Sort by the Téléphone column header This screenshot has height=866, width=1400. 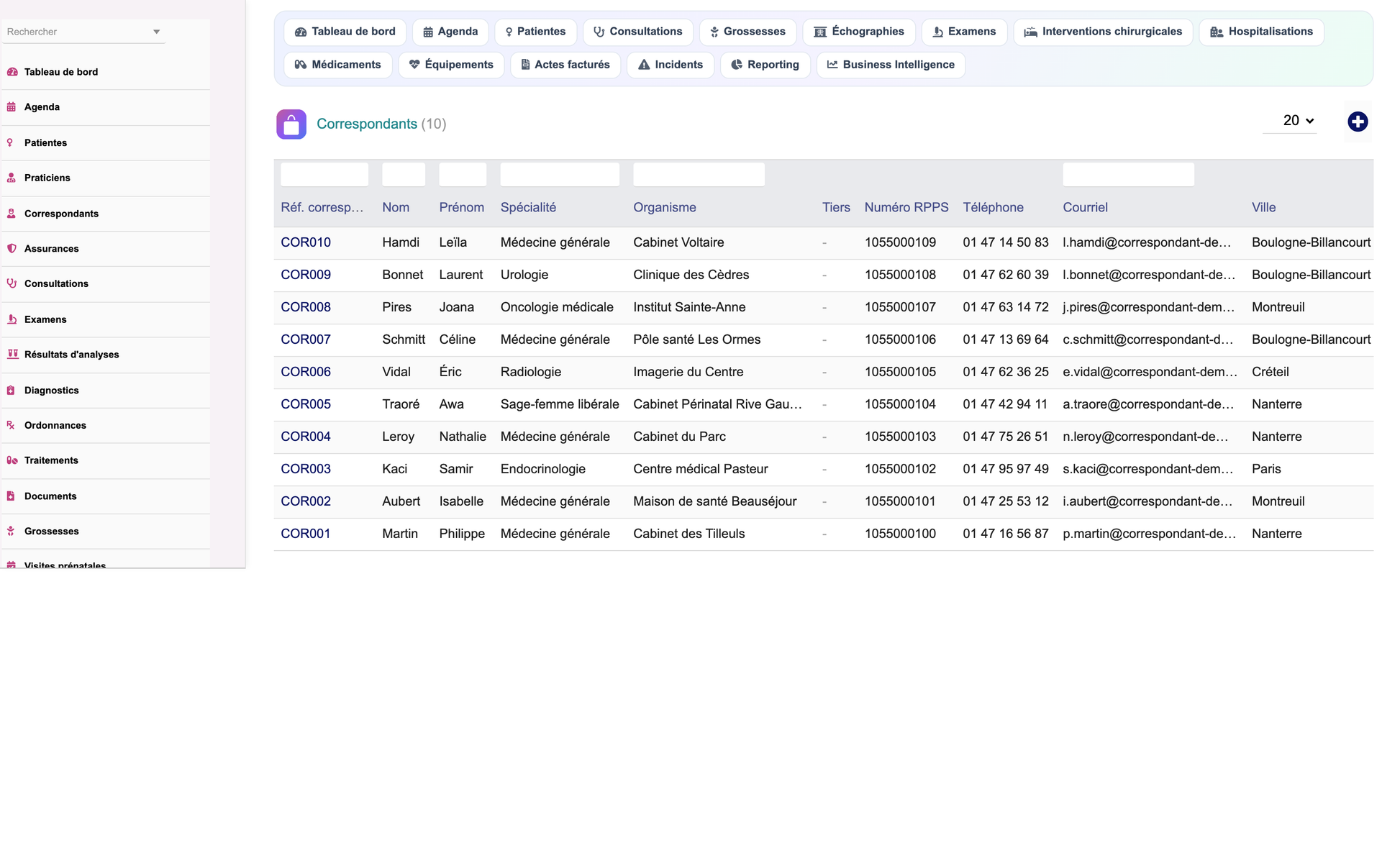993,207
